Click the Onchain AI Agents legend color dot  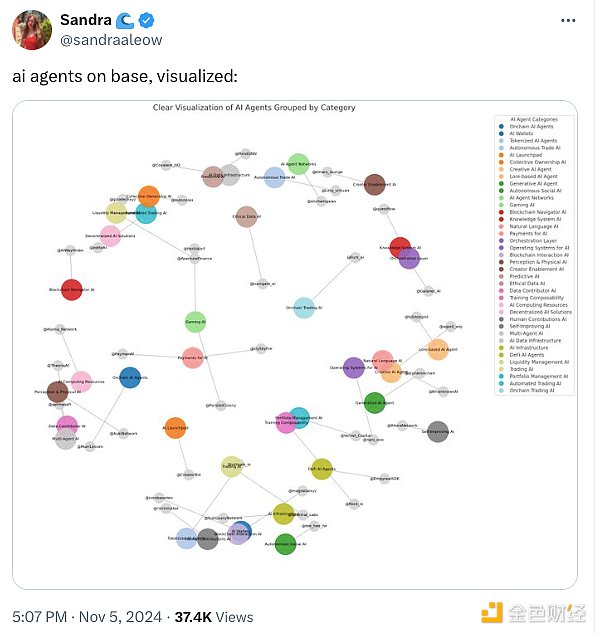tap(501, 127)
